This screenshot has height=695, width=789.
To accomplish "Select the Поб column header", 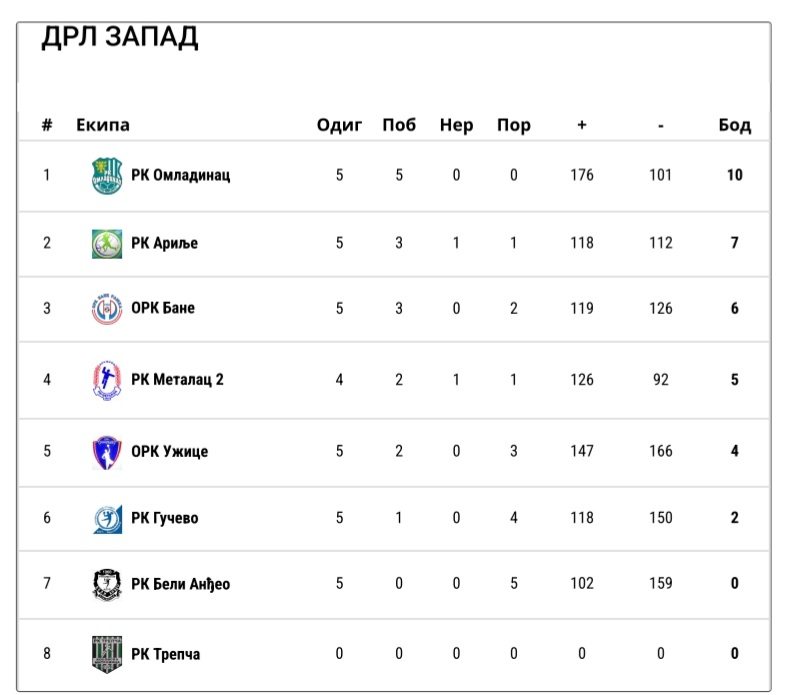I will [399, 124].
